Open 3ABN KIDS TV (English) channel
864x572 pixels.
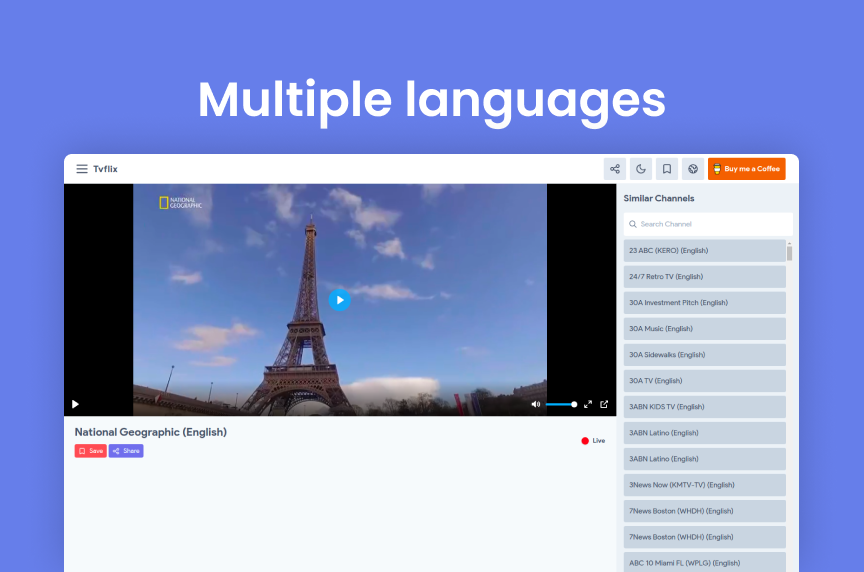pos(704,407)
